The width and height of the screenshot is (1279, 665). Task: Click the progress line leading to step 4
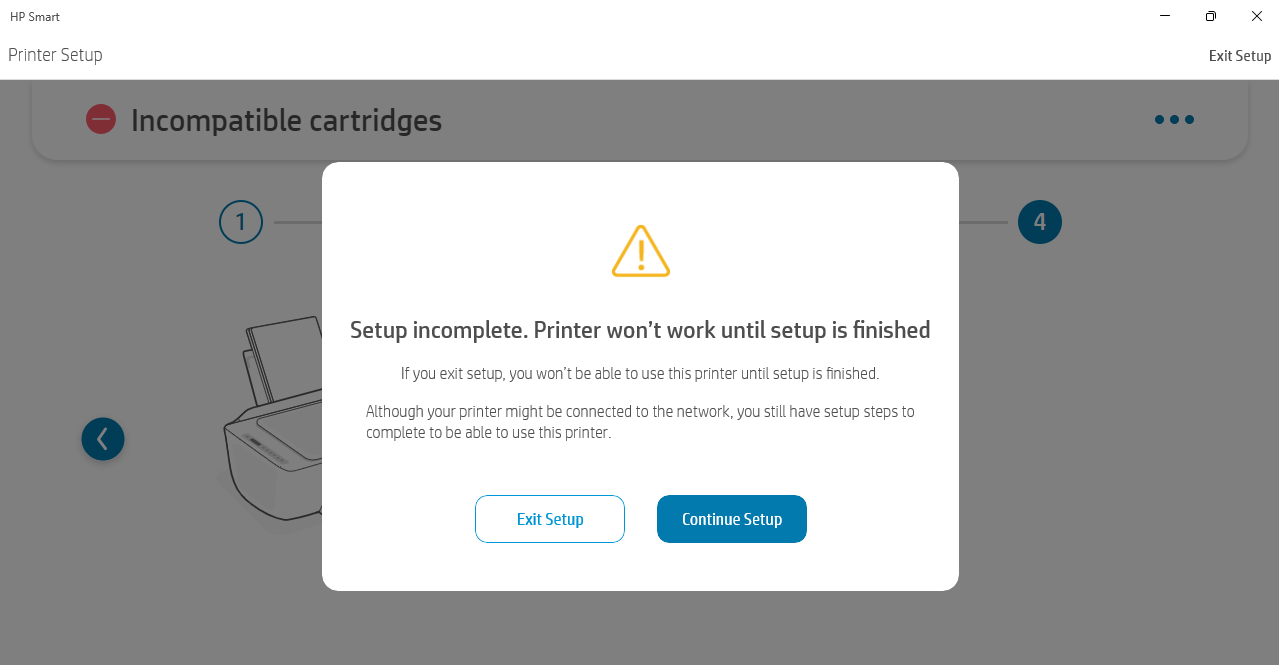[983, 222]
